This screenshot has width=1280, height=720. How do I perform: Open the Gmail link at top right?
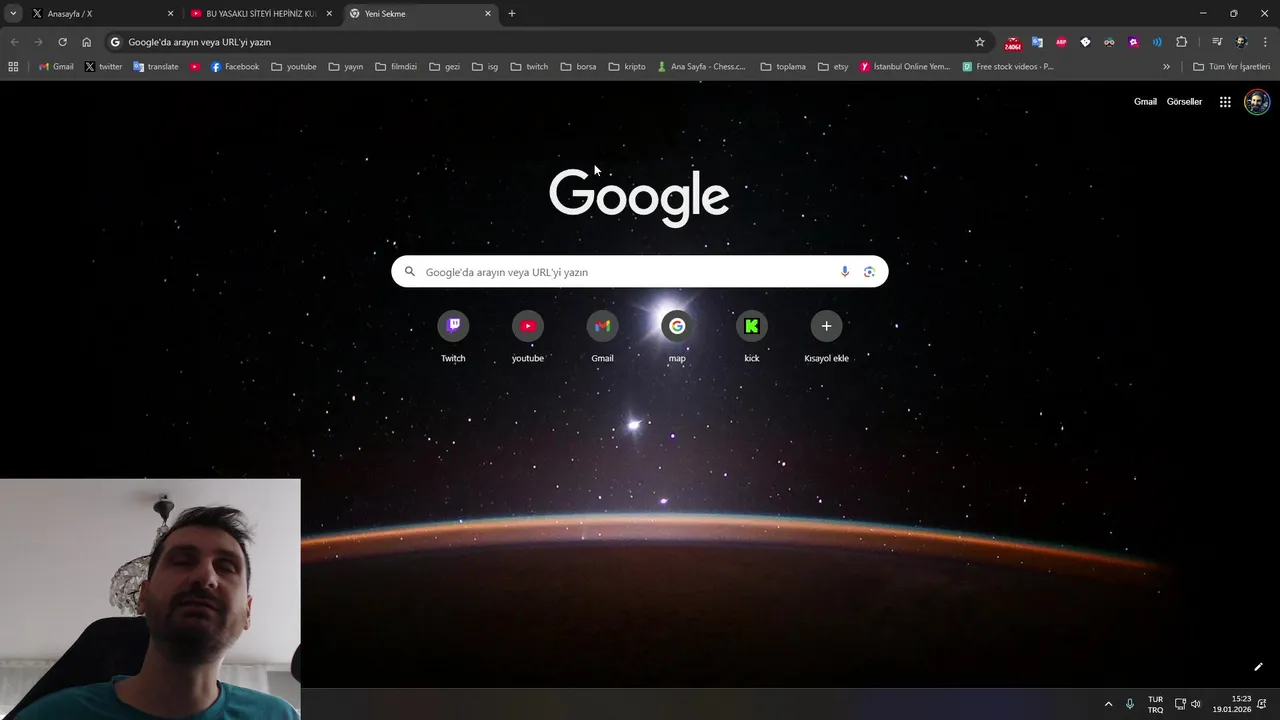[1145, 102]
